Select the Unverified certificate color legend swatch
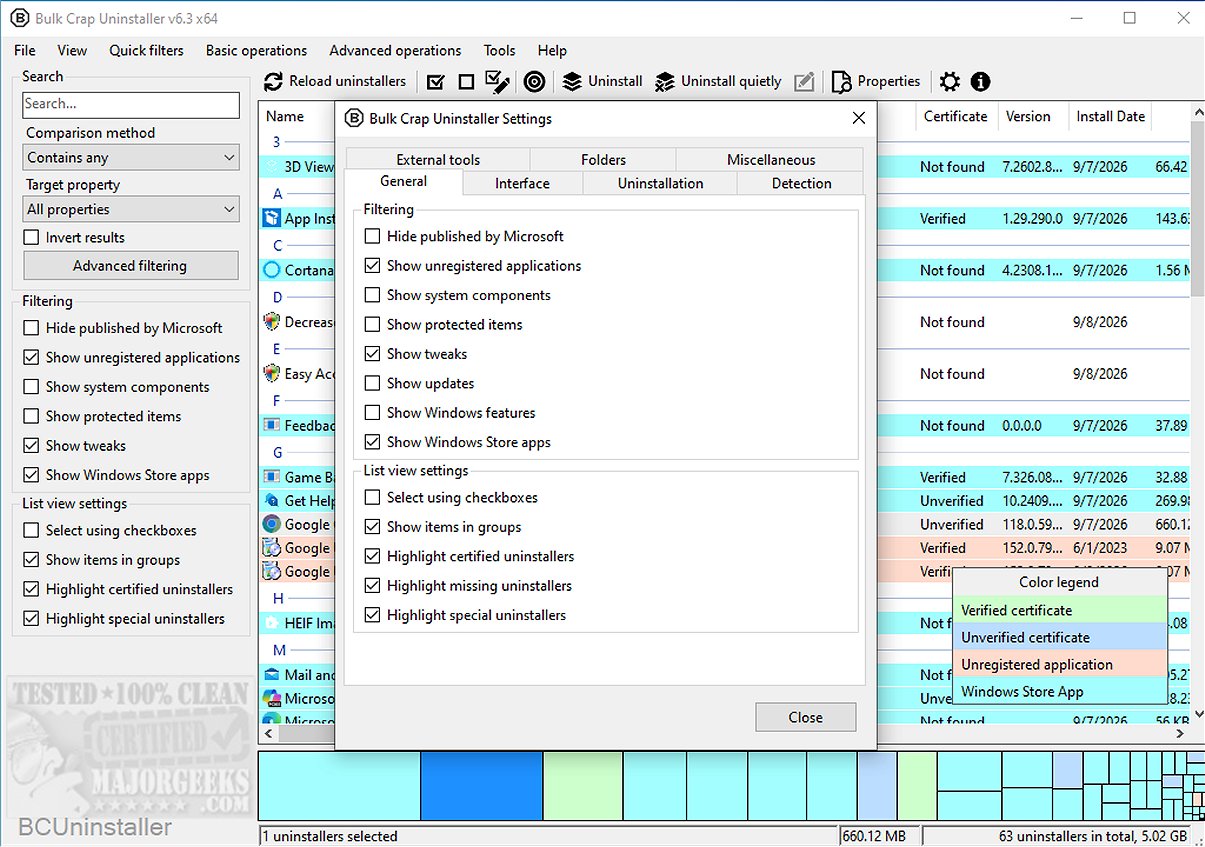Image resolution: width=1205 pixels, height=847 pixels. [x=1060, y=637]
